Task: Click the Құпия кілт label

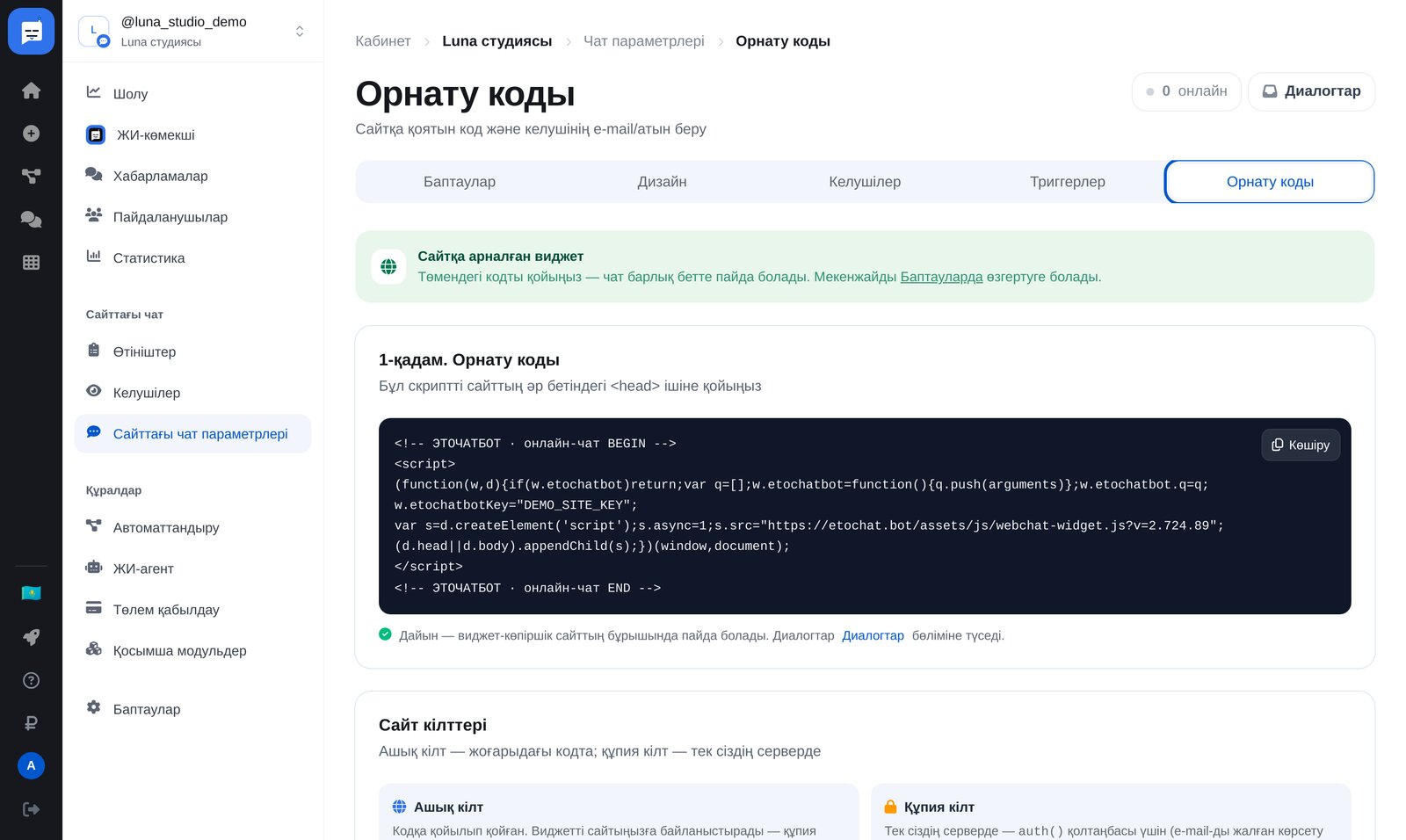Action: click(939, 807)
